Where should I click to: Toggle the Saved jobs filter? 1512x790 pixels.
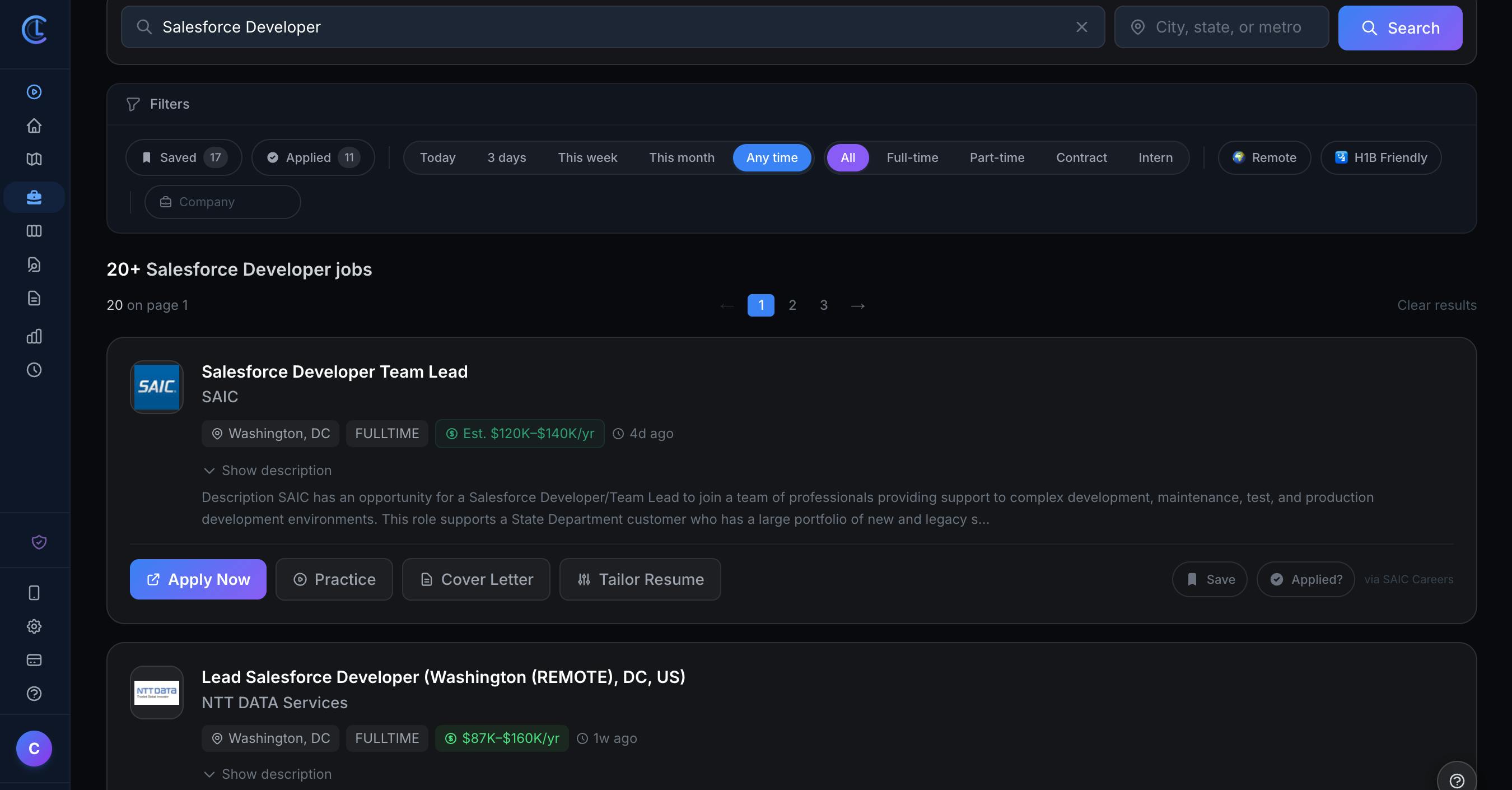pos(184,157)
